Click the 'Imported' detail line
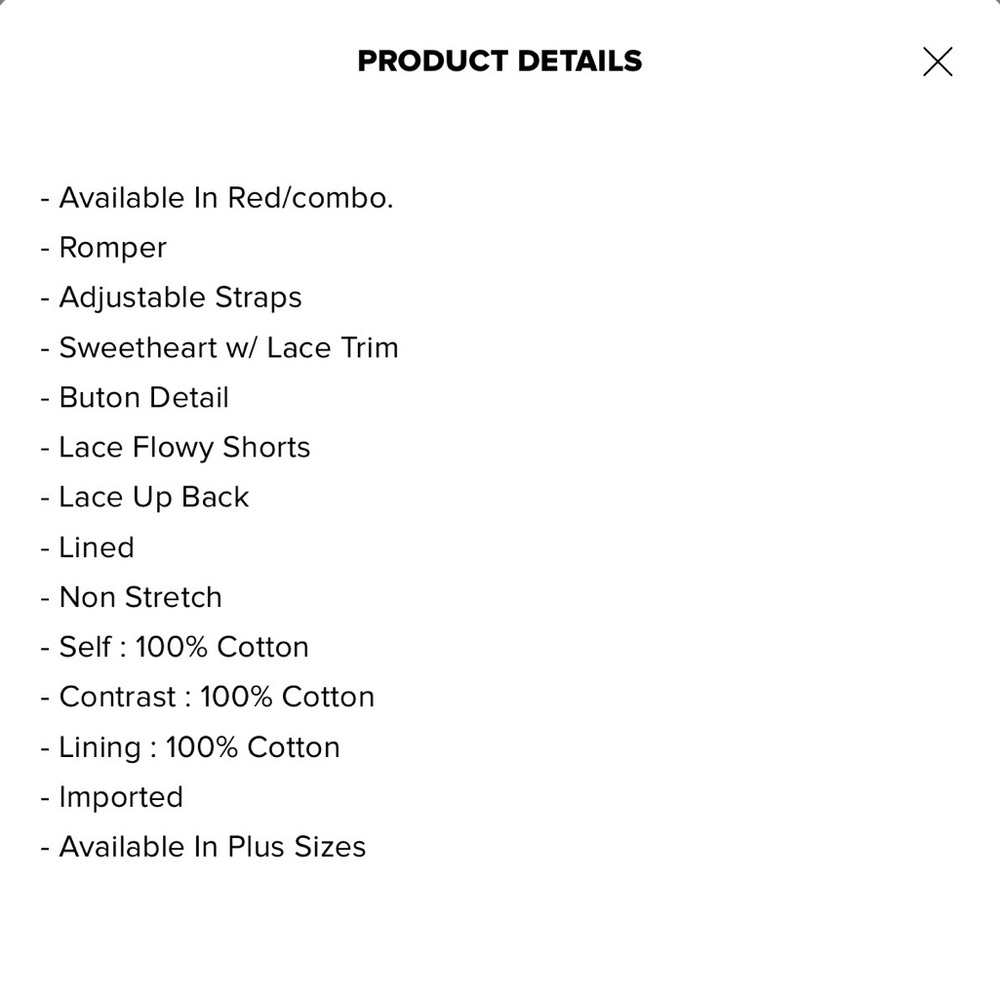This screenshot has width=1000, height=1000. 121,797
